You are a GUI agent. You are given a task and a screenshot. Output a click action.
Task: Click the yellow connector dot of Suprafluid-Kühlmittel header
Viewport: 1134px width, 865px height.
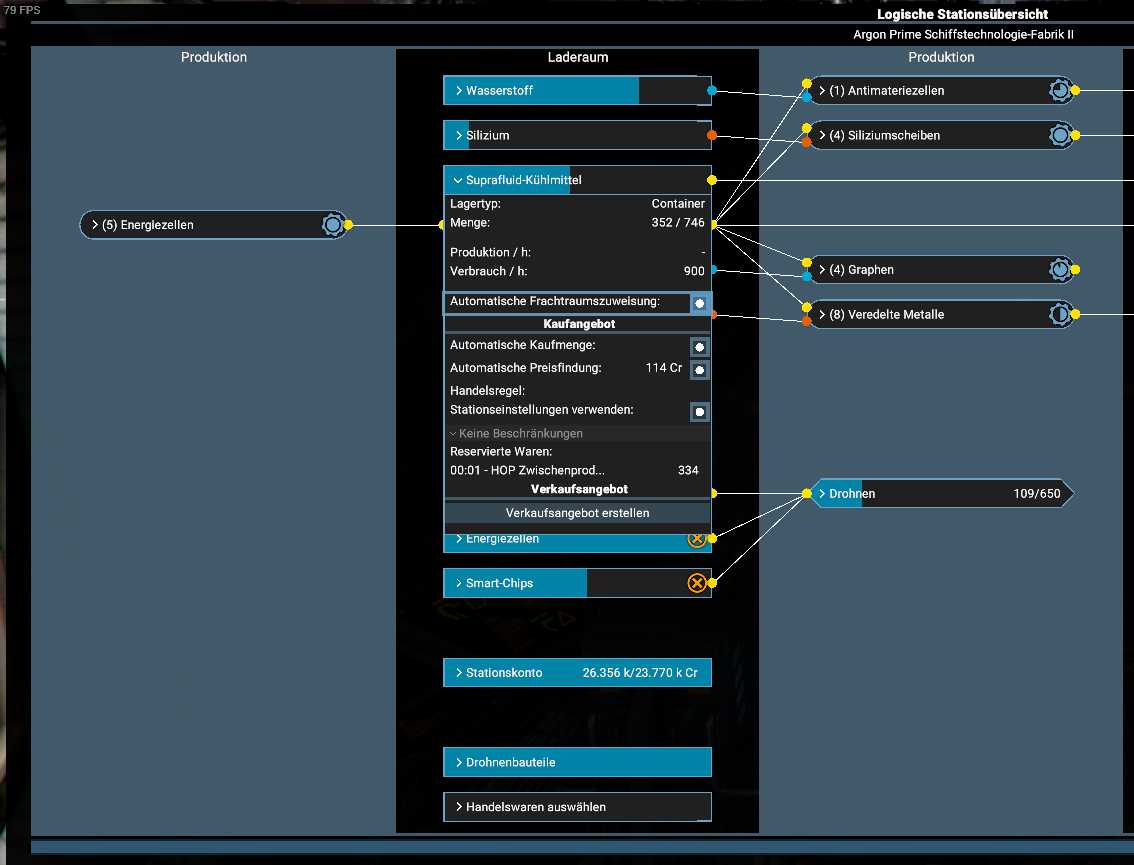click(712, 180)
